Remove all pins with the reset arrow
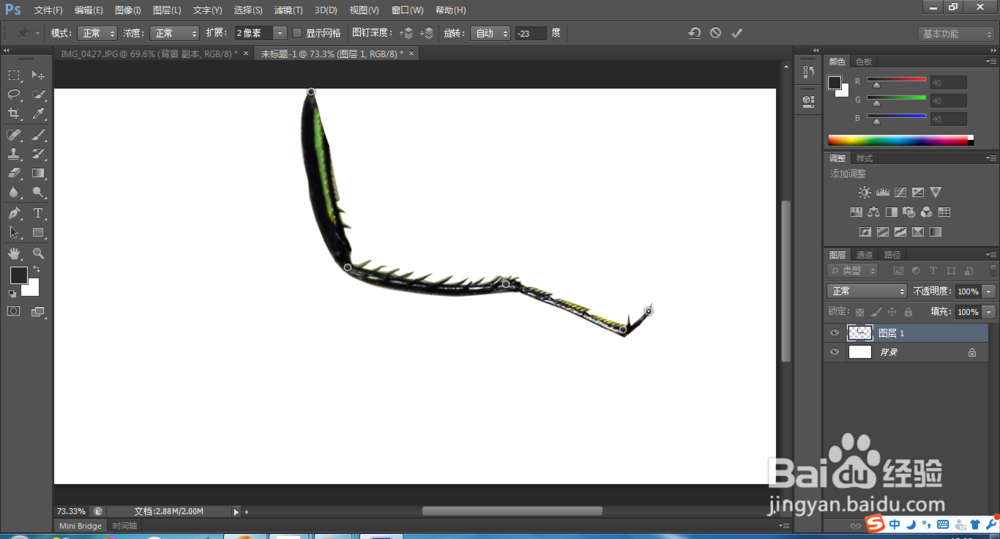This screenshot has height=539, width=1000. click(x=695, y=33)
